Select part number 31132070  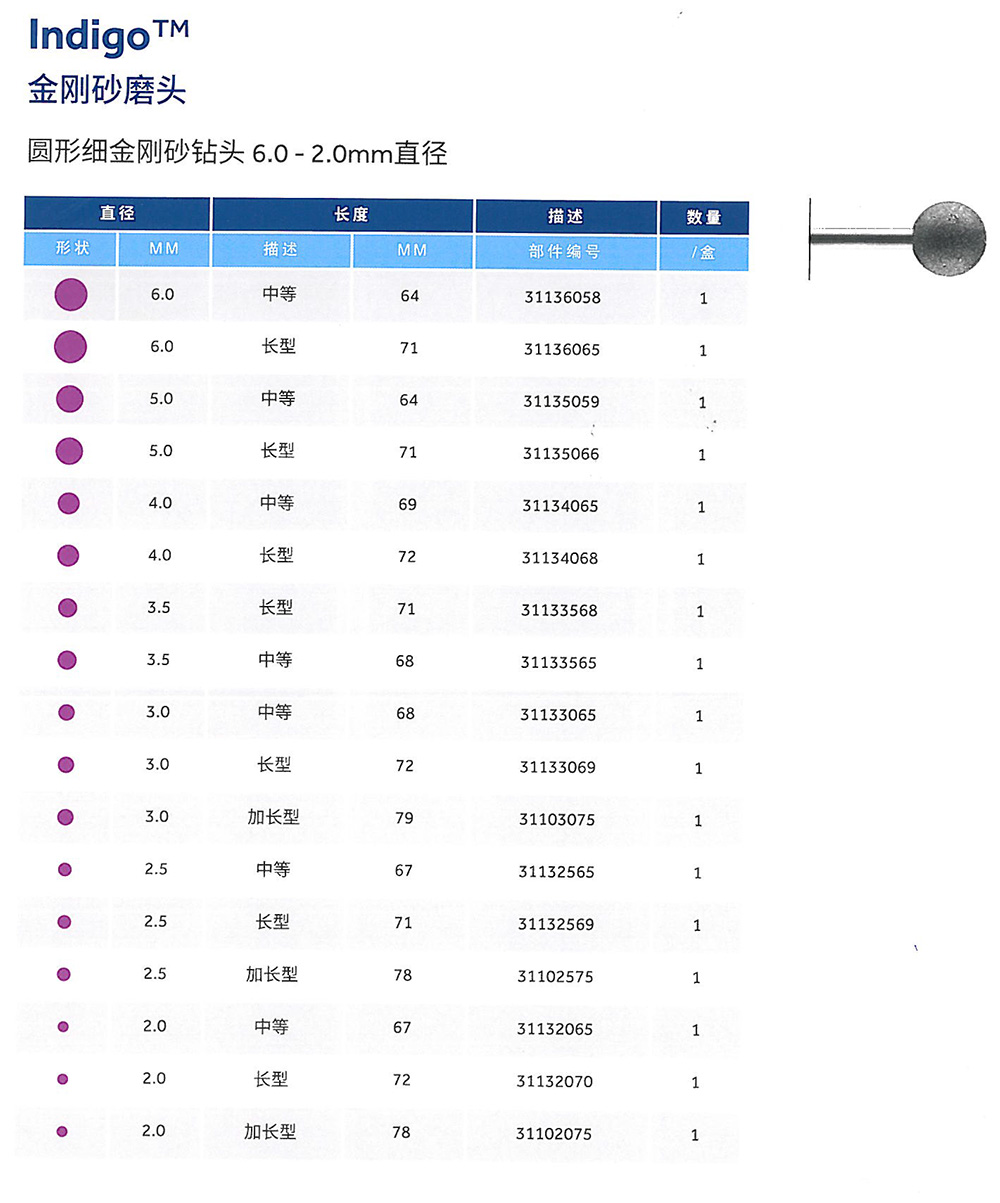click(555, 1081)
